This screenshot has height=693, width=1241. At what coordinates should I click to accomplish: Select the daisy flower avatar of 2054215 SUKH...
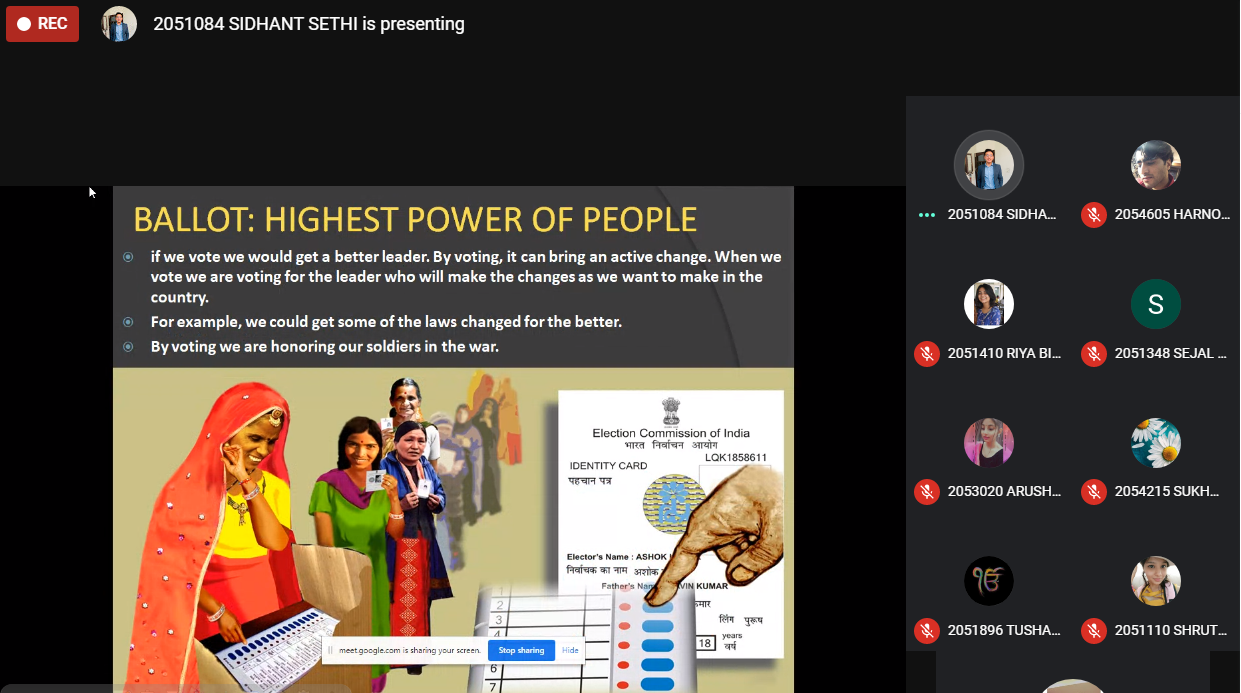click(1156, 442)
